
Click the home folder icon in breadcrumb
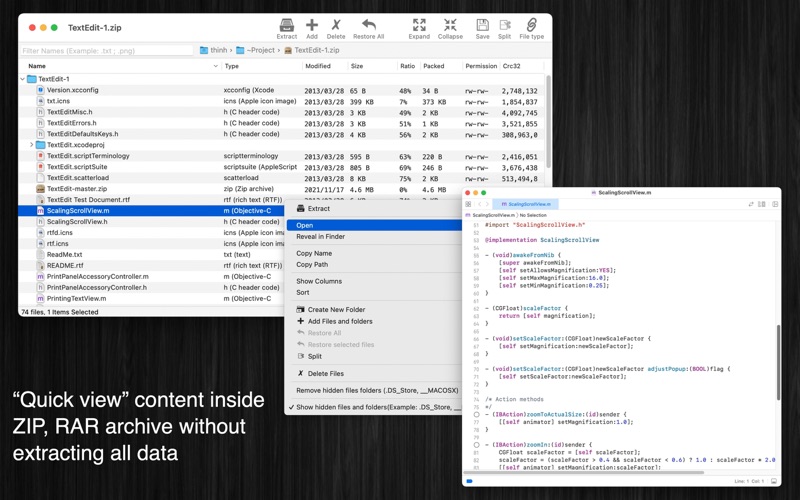pyautogui.click(x=204, y=50)
